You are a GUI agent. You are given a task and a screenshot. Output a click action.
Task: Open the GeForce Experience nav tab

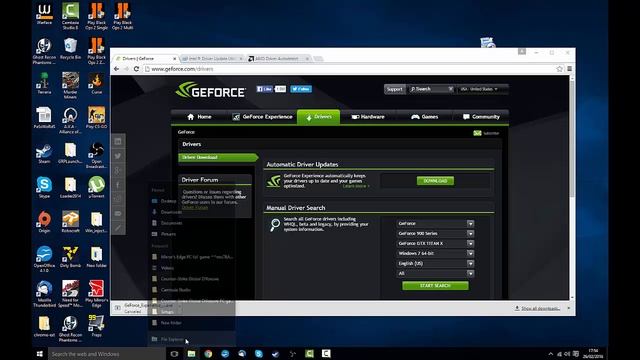[262, 117]
